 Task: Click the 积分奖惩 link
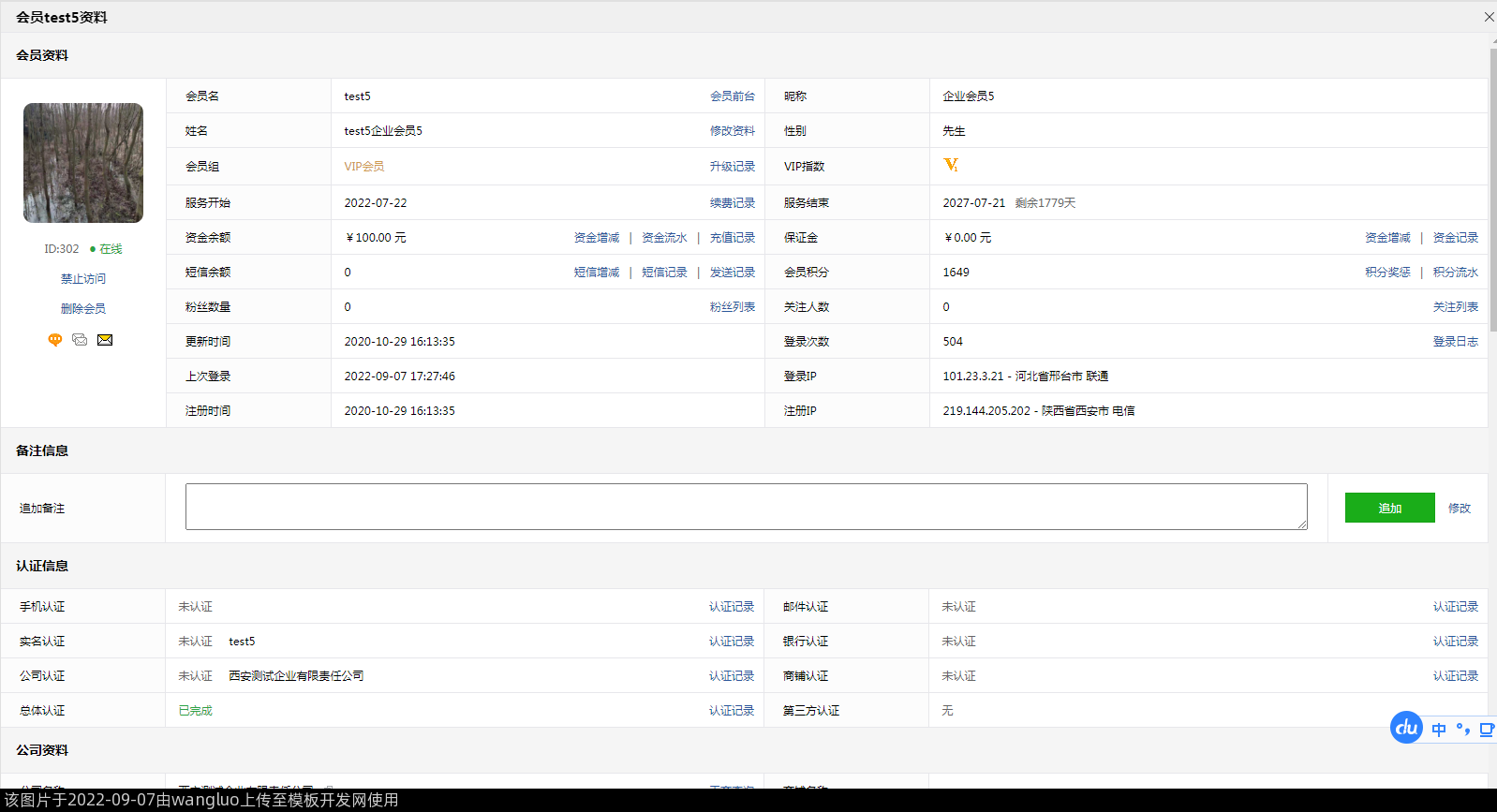pos(1387,273)
